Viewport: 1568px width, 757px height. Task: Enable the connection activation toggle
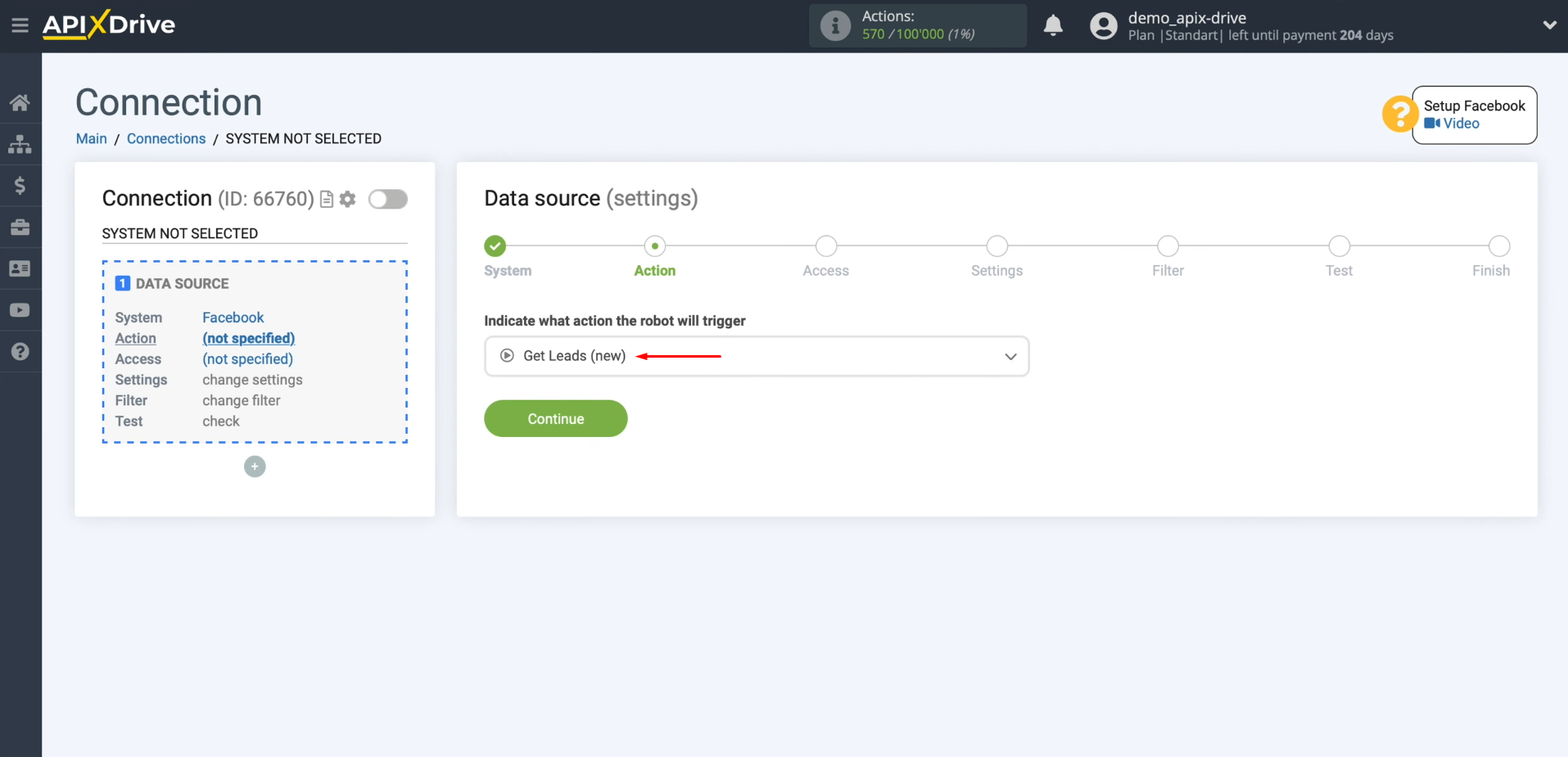[387, 199]
